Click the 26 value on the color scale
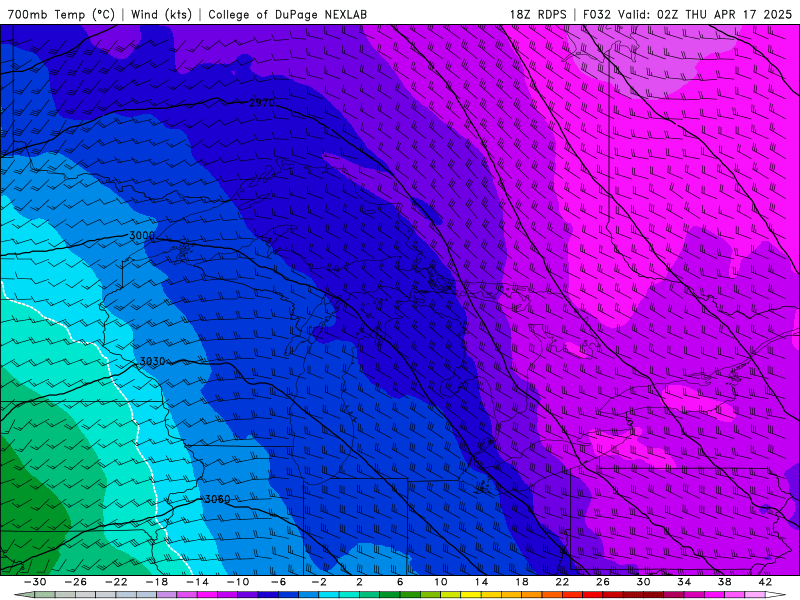Screen dimensions: 800x600 603,582
